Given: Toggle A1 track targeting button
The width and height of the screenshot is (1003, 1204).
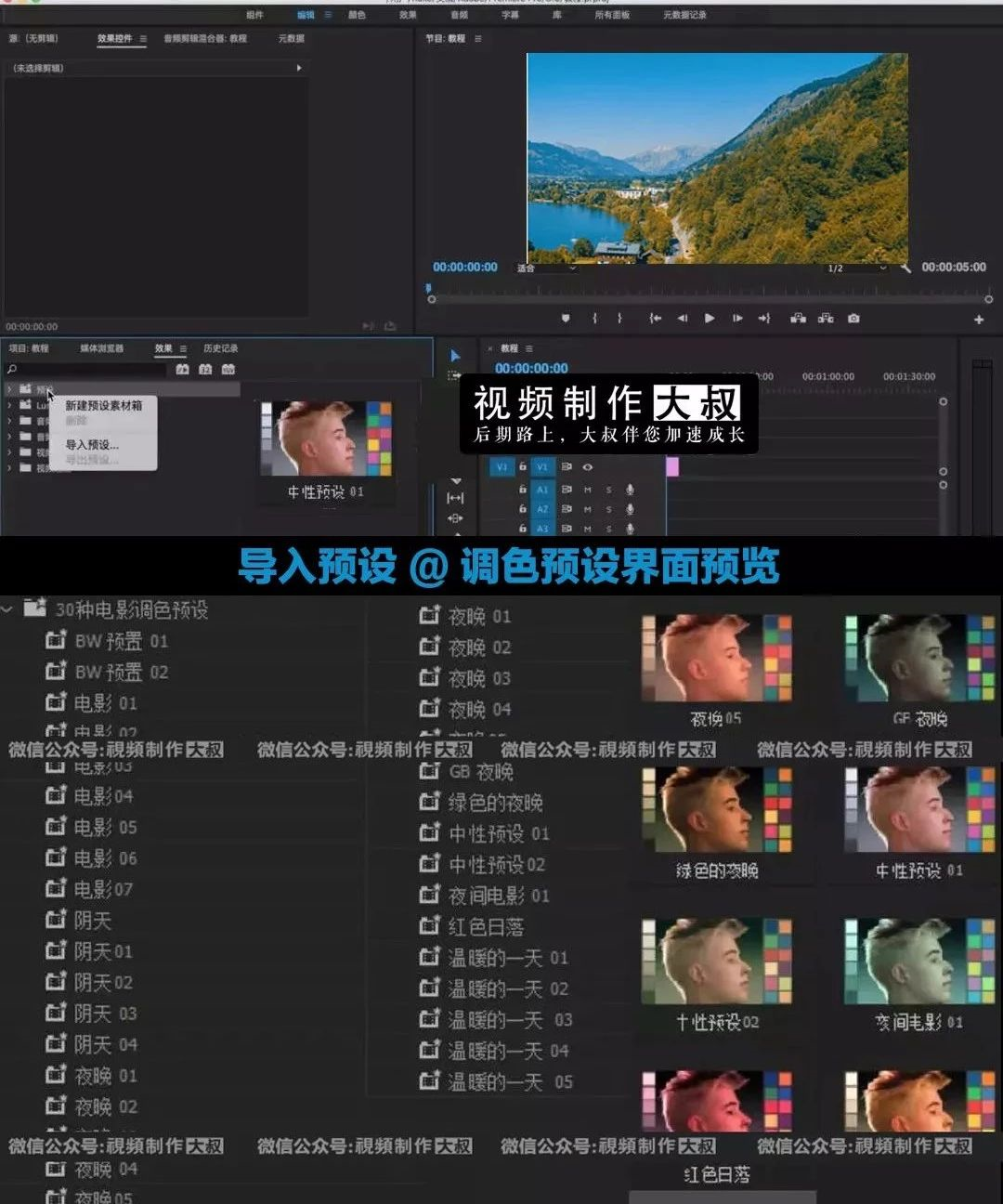Looking at the screenshot, I should pos(542,489).
